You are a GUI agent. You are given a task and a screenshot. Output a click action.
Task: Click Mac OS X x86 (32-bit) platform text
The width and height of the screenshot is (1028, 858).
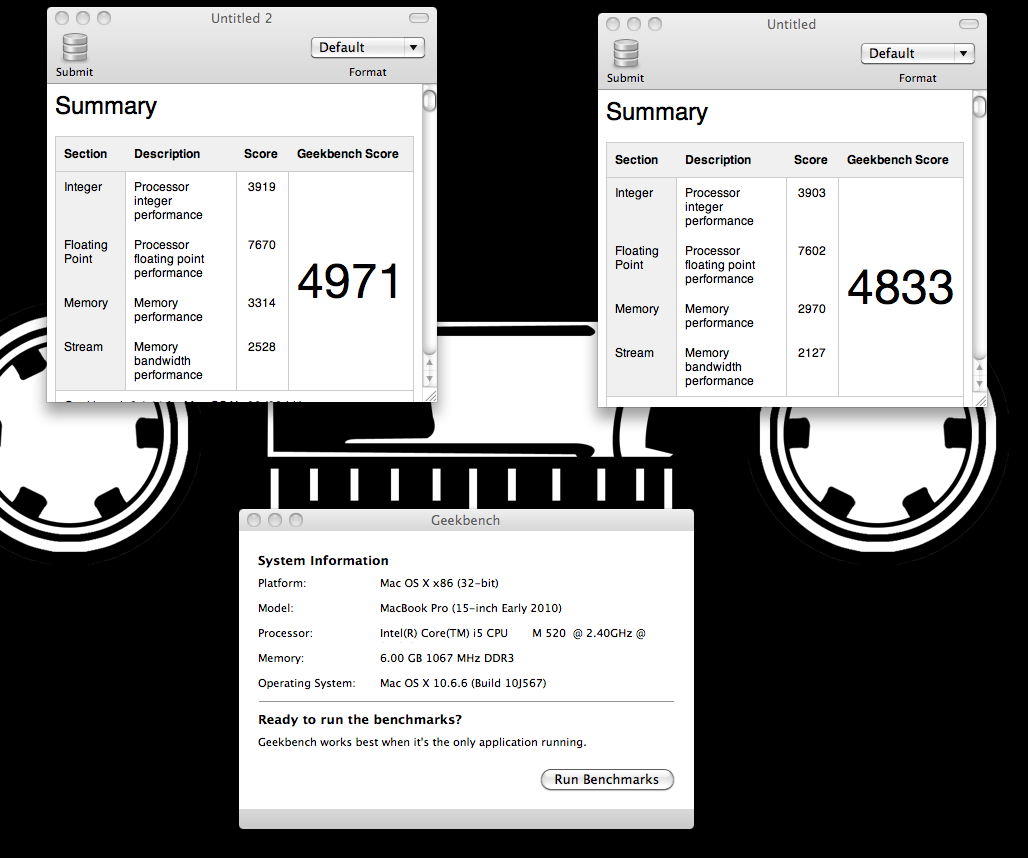click(439, 583)
